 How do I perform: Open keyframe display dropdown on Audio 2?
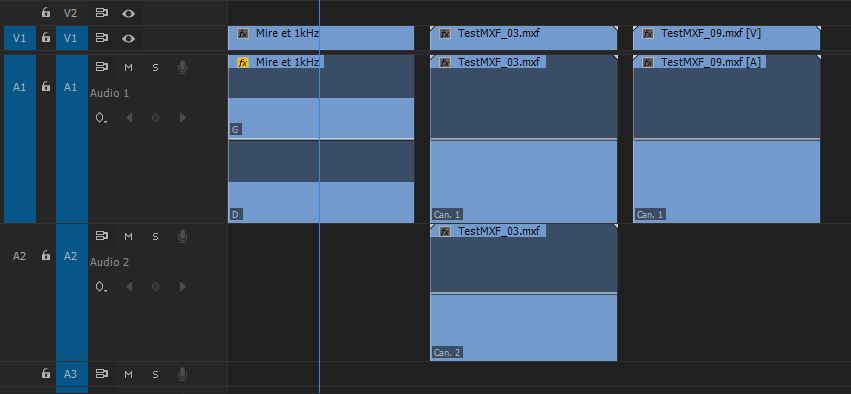[101, 287]
